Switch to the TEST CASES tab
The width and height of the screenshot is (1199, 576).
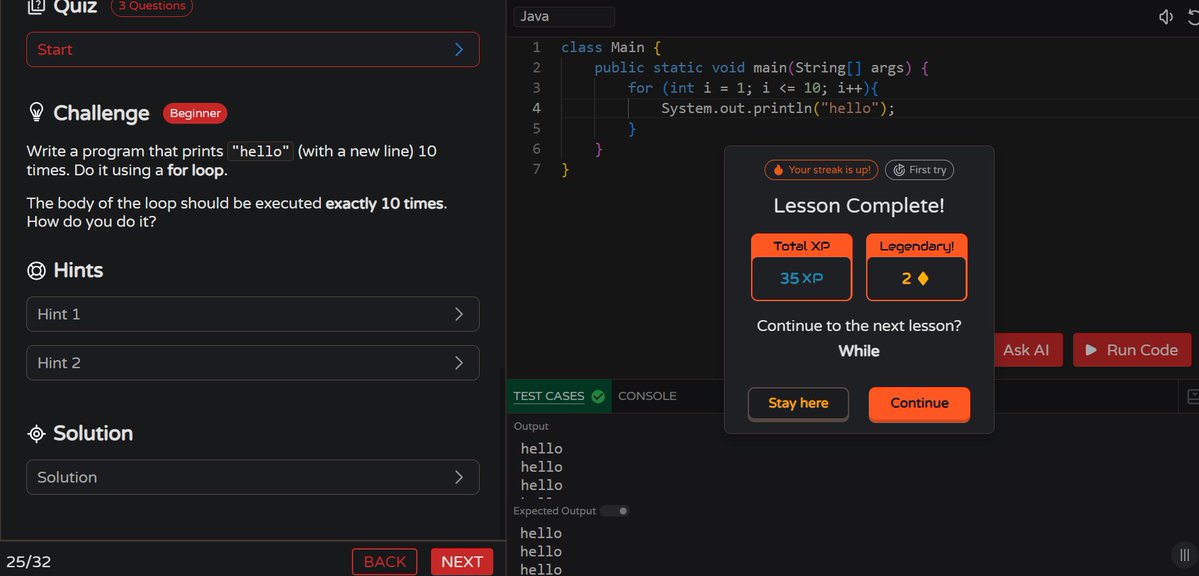(x=559, y=396)
